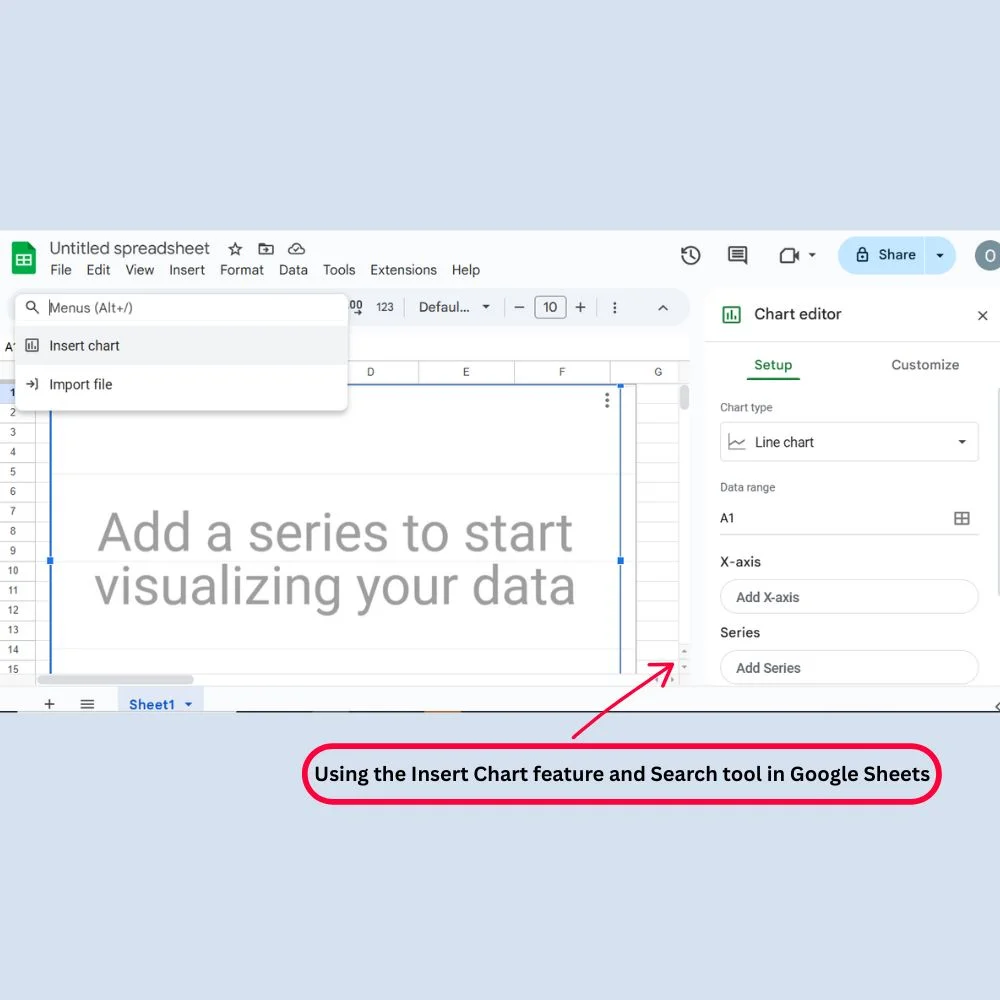Screen dimensions: 1000x1000
Task: Expand the meeting options arrow
Action: point(812,255)
